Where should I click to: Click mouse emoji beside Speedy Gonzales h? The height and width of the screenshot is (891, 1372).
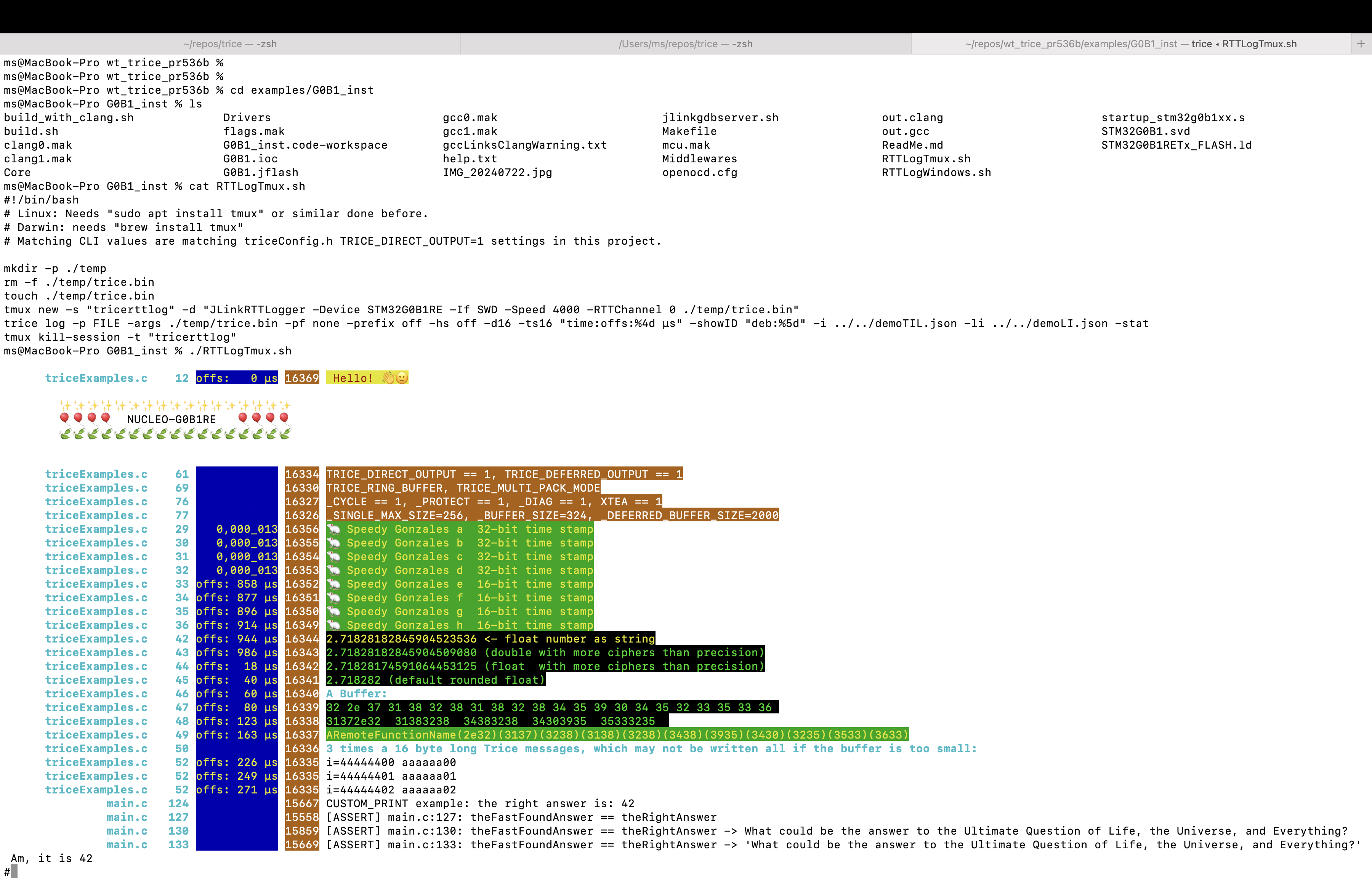[x=334, y=625]
